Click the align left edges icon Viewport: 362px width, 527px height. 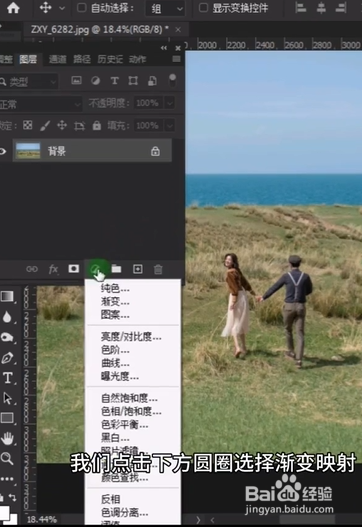tap(300, 7)
